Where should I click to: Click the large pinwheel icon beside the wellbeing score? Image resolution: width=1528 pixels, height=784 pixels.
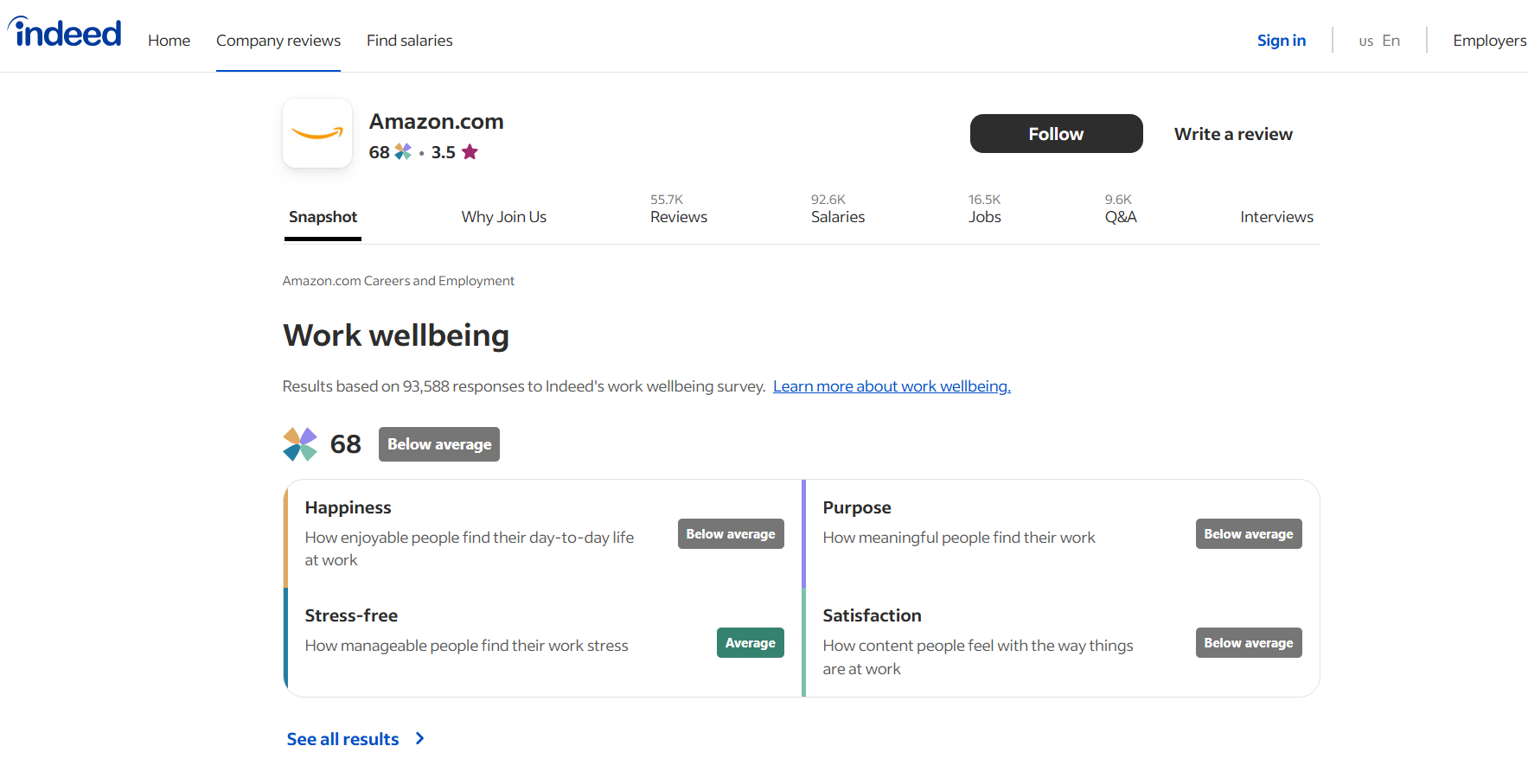pyautogui.click(x=300, y=444)
